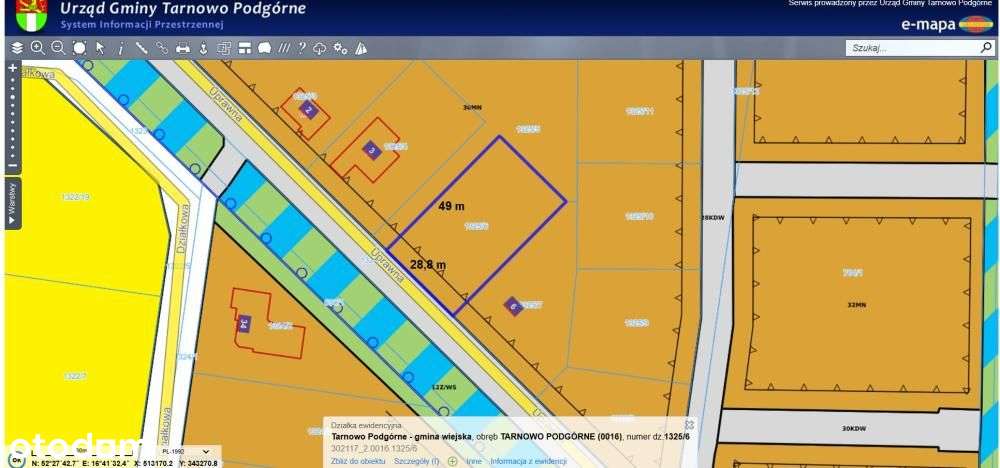
Task: Click the green plus circle in popup
Action: pos(452,461)
